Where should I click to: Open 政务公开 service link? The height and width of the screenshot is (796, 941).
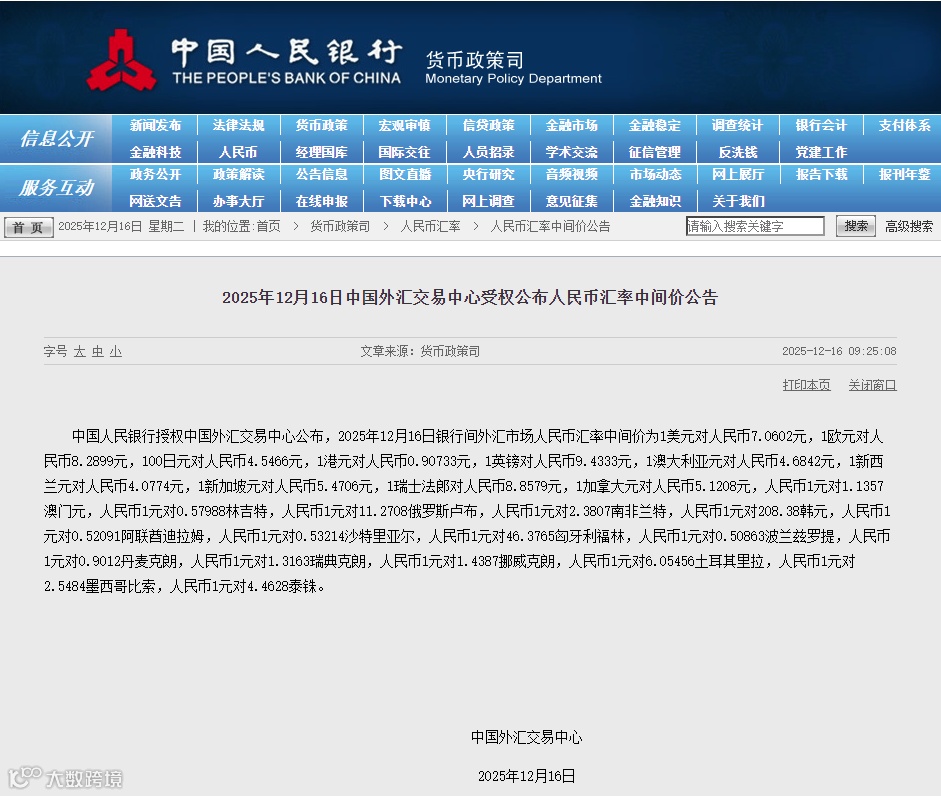(x=155, y=175)
